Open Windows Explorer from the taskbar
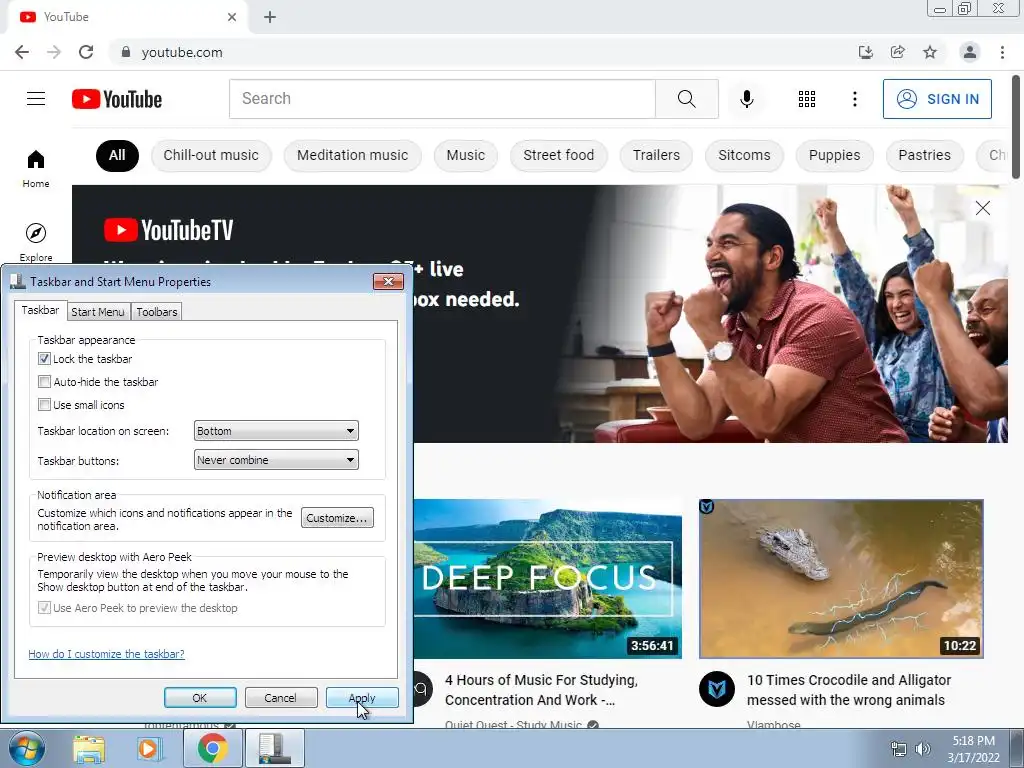Screen dimensions: 1024x768 point(89,749)
